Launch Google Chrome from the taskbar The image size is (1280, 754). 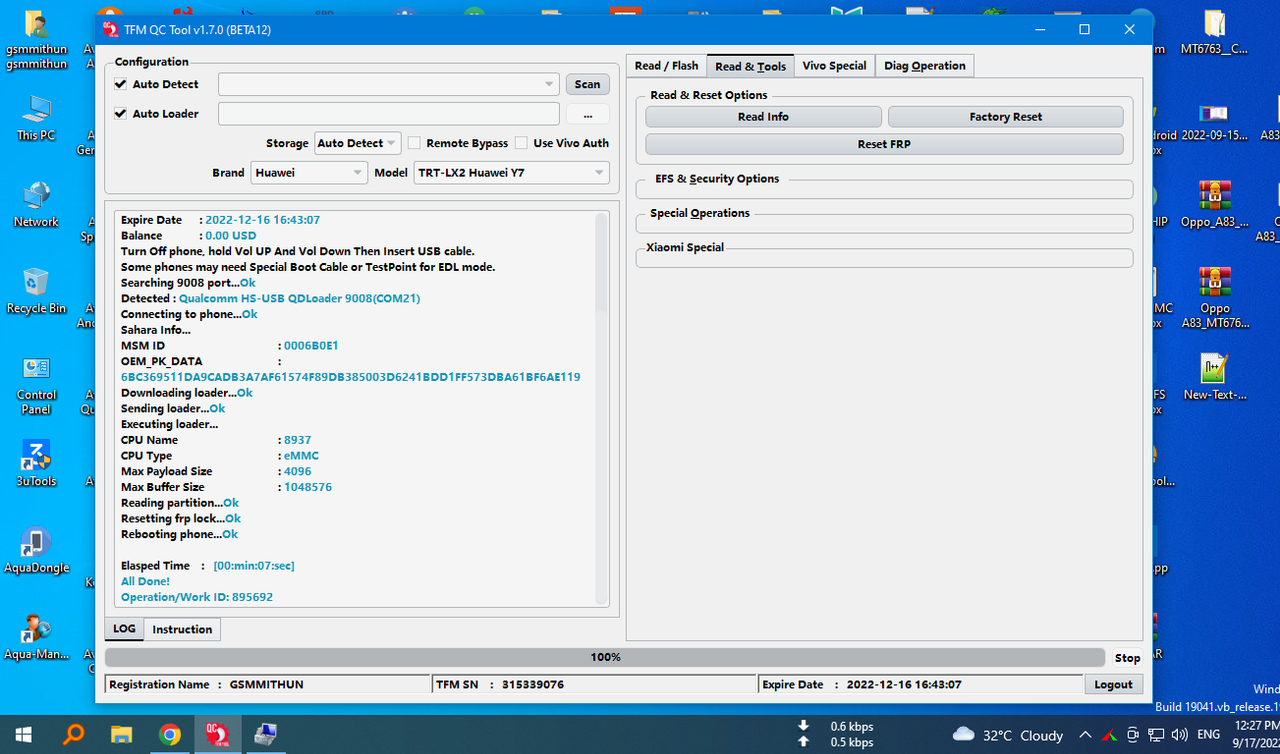(x=170, y=733)
